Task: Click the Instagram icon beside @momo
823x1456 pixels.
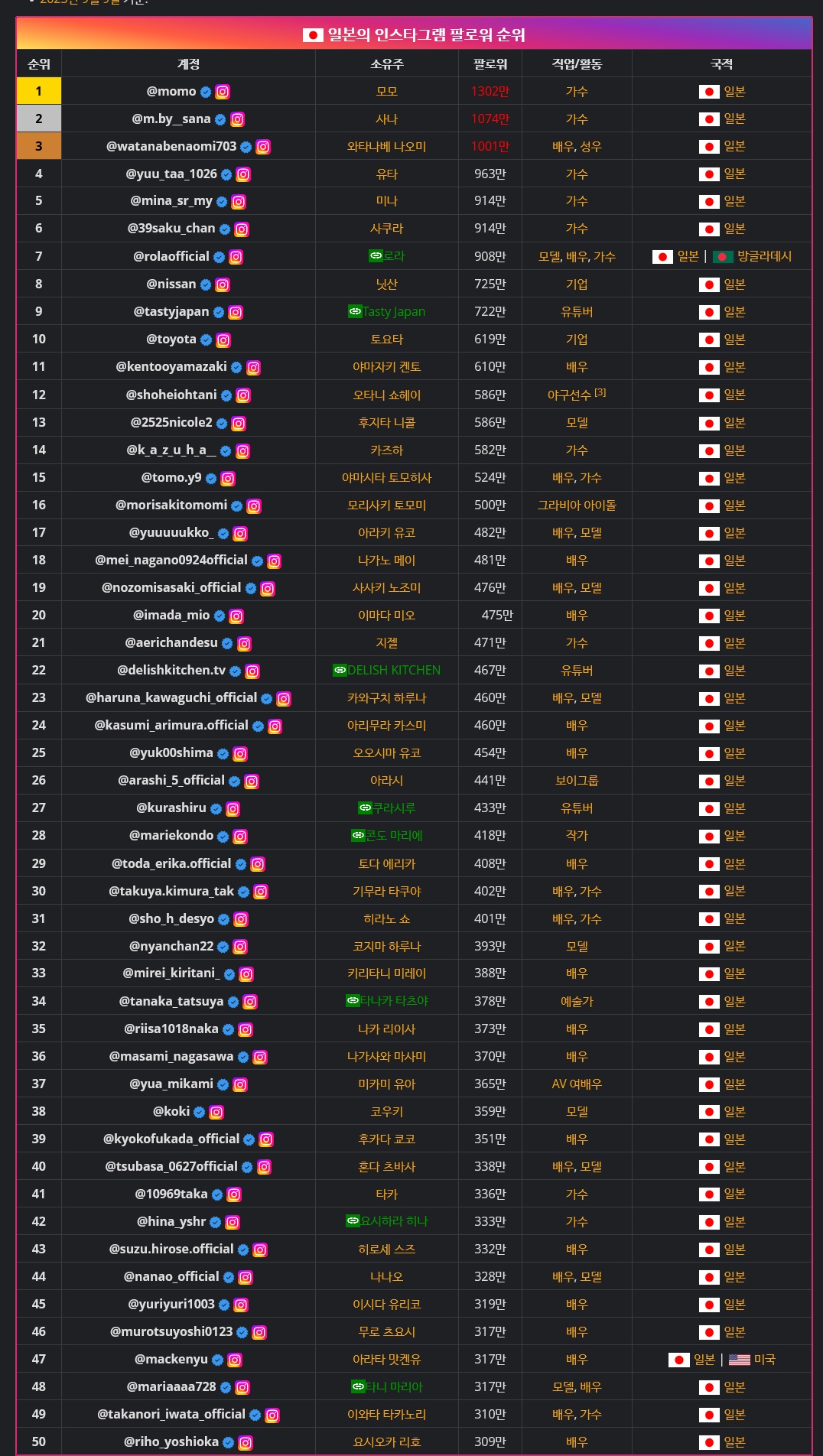Action: [223, 92]
